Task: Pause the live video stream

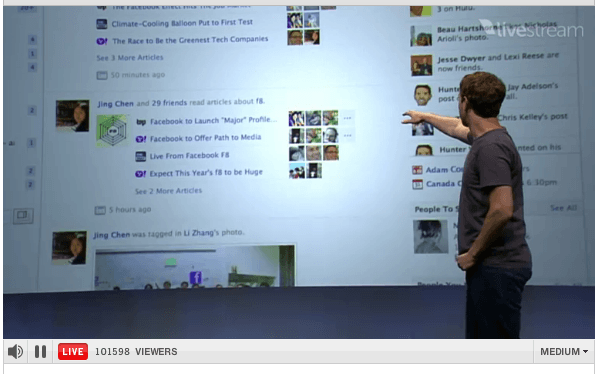Action: coord(40,351)
